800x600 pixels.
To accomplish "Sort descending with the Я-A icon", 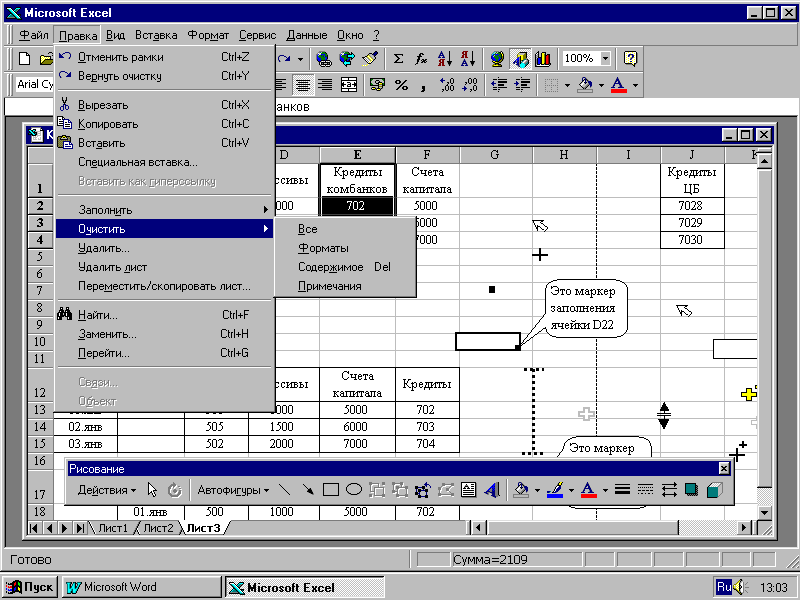I will pos(467,59).
